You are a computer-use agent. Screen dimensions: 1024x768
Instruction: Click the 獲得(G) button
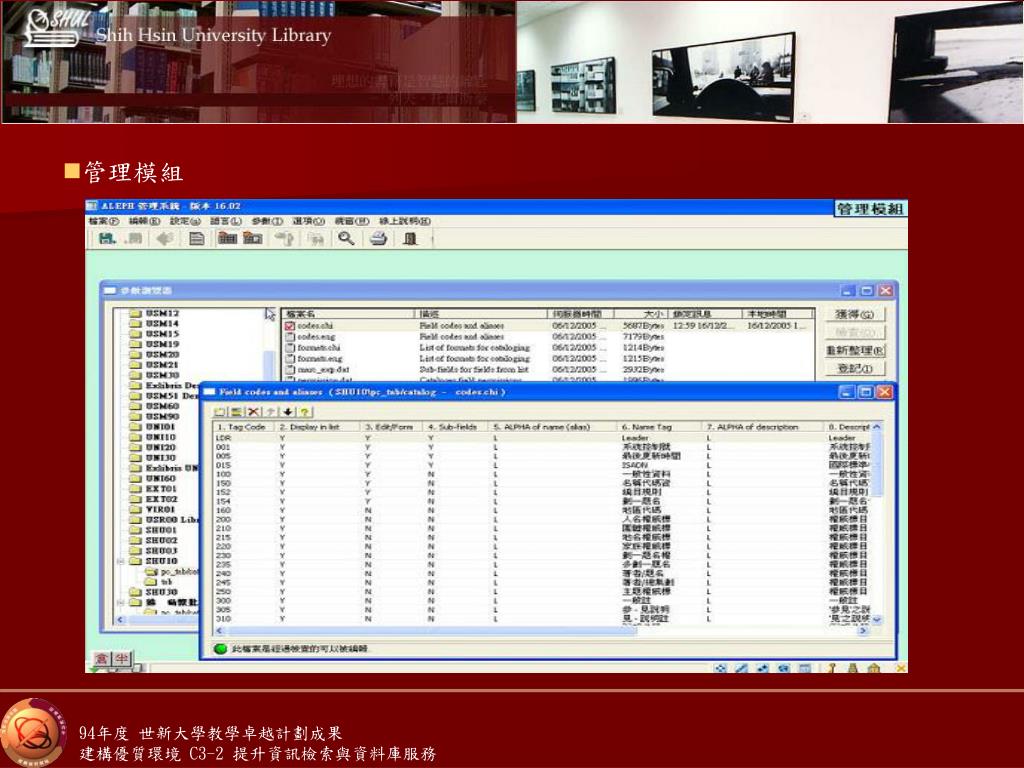click(855, 314)
